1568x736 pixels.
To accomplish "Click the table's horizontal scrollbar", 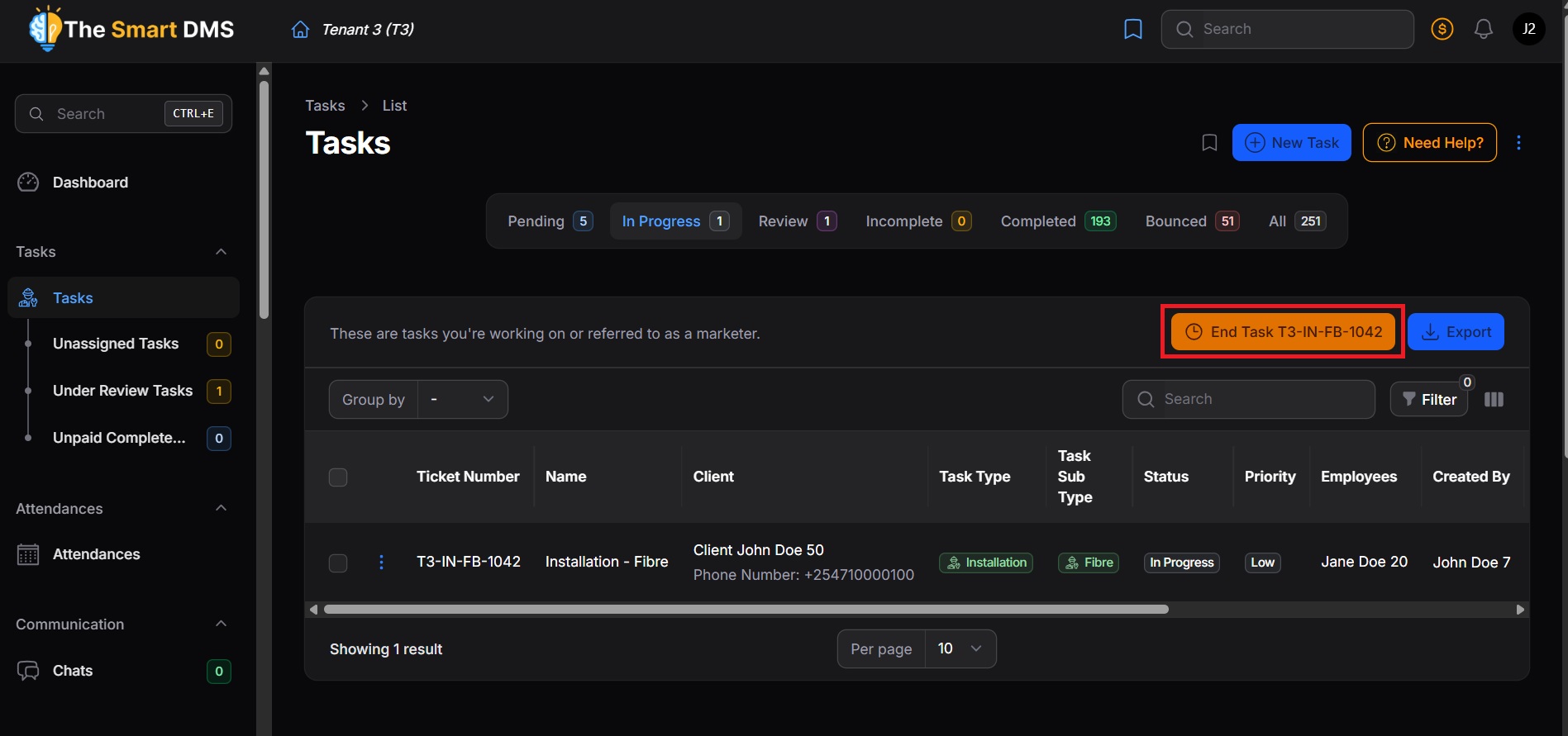I will 746,610.
